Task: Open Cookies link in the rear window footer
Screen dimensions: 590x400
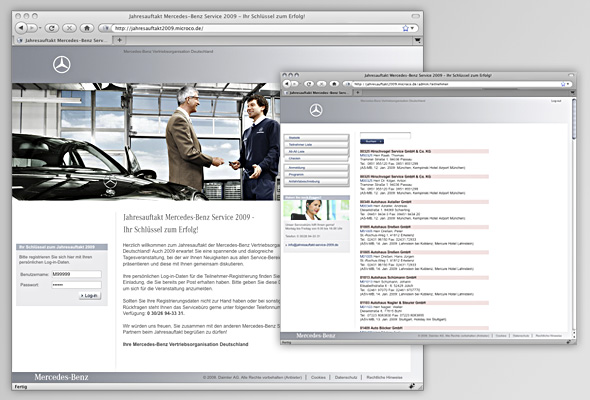Action: [318, 377]
